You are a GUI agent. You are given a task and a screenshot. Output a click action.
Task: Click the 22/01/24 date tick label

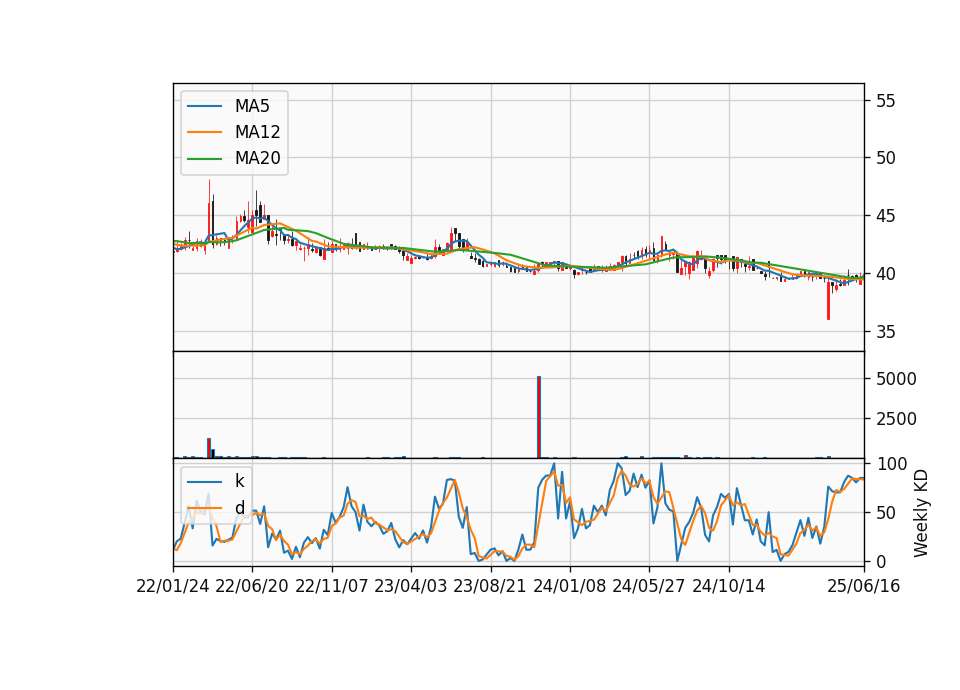pyautogui.click(x=173, y=586)
